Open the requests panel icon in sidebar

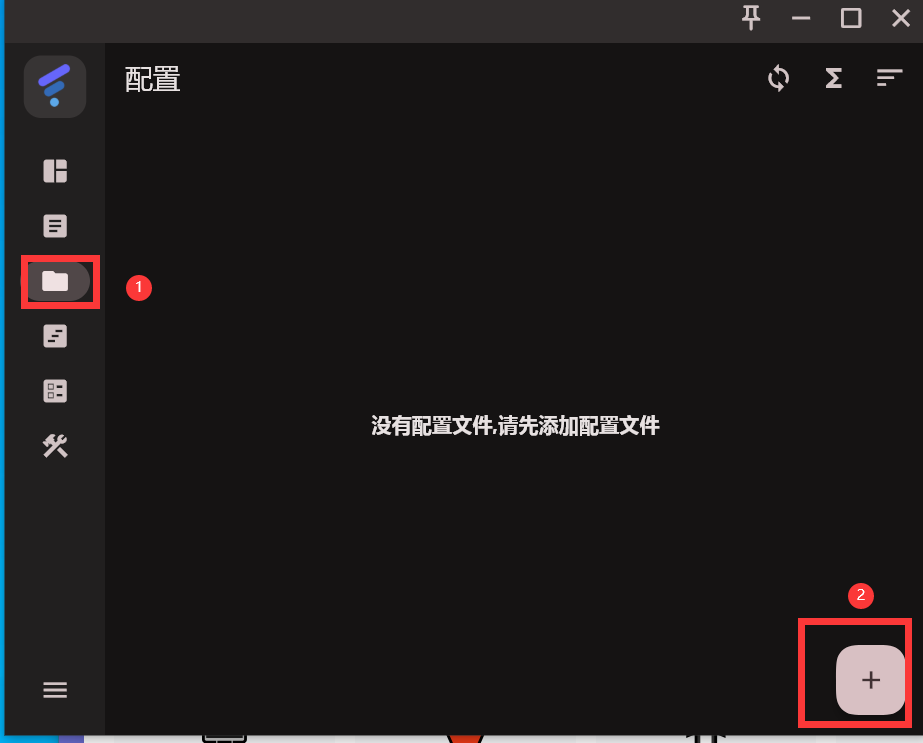55,391
